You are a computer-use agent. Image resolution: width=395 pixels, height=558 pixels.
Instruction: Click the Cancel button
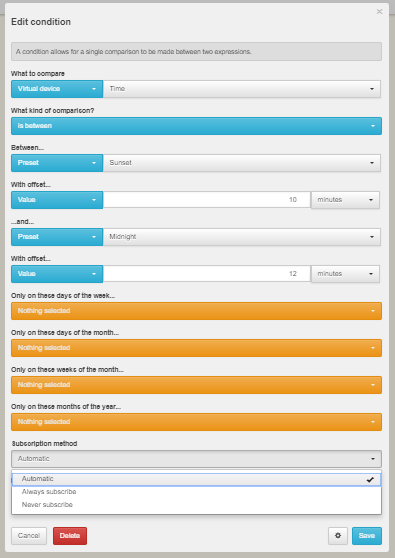click(x=29, y=536)
